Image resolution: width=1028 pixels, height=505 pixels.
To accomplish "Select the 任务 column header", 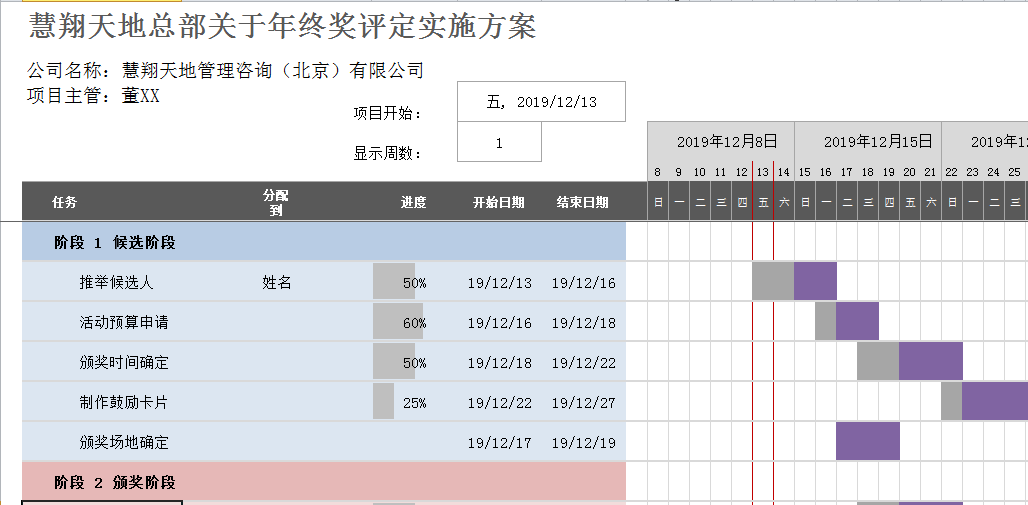I will click(x=65, y=203).
